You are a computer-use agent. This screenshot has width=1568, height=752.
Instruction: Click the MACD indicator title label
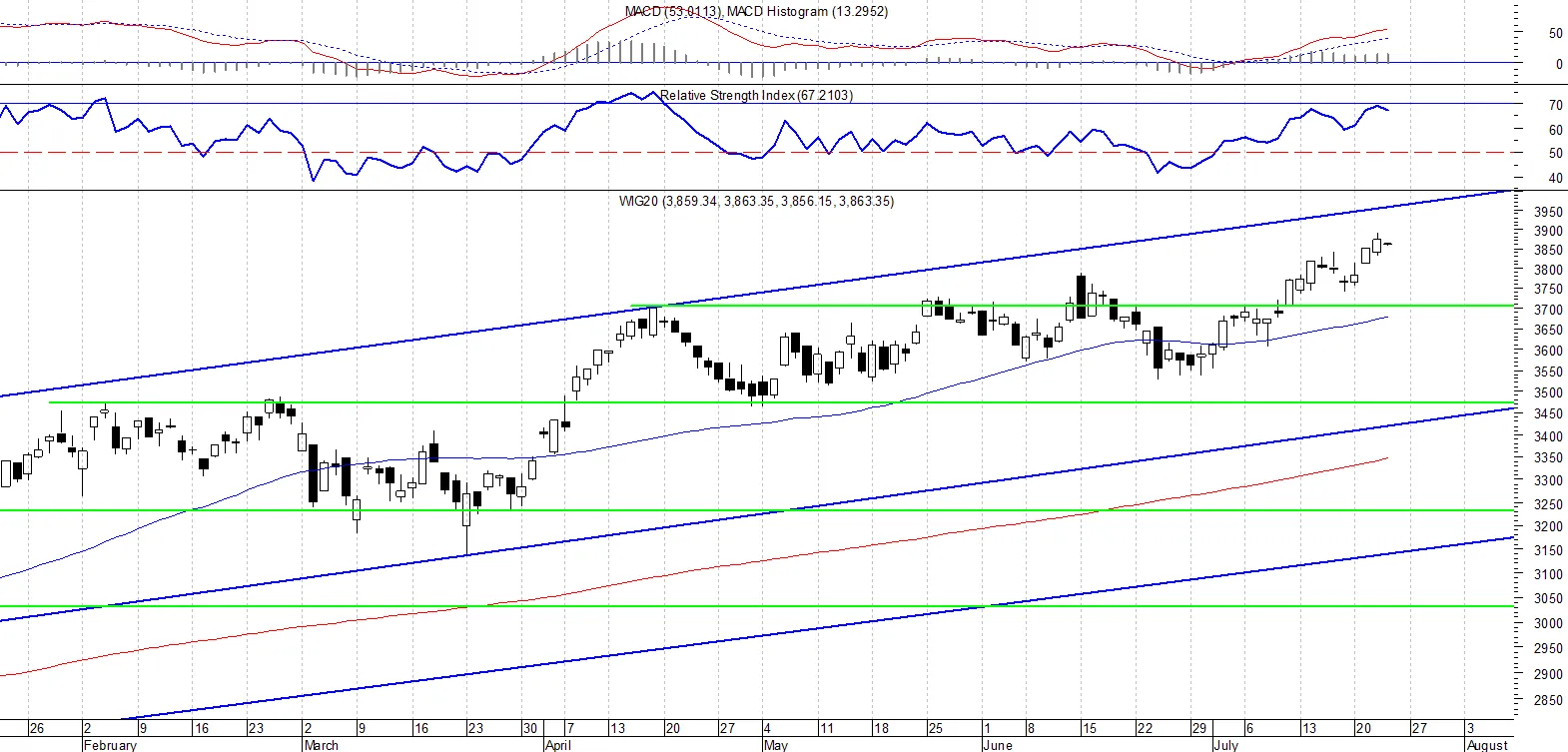[756, 11]
